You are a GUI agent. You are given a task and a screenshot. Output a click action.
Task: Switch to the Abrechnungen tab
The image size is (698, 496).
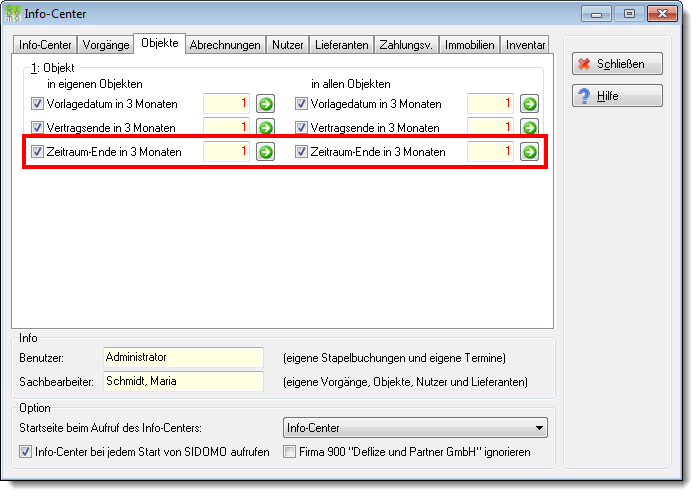tap(225, 45)
